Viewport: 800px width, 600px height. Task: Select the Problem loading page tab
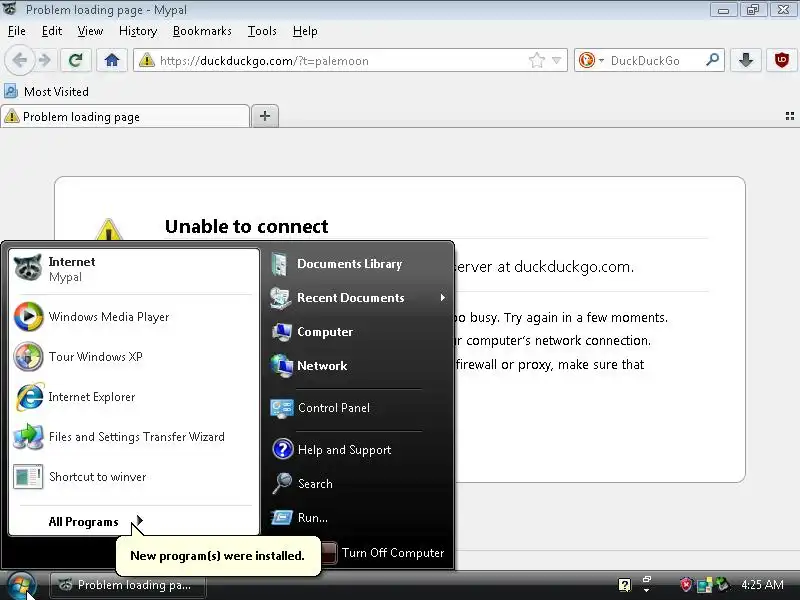(x=125, y=116)
